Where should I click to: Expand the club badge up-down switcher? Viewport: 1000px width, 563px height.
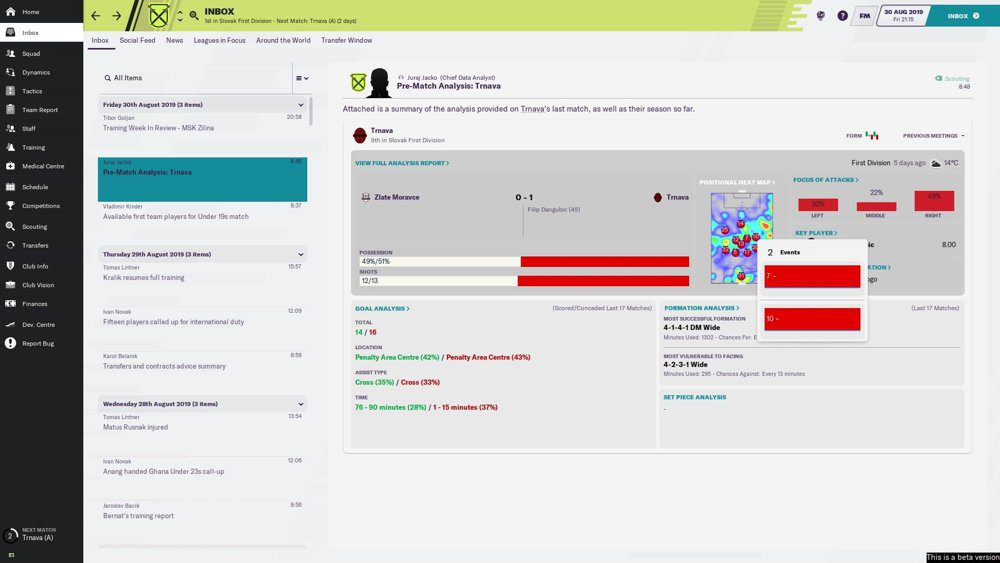(x=180, y=15)
